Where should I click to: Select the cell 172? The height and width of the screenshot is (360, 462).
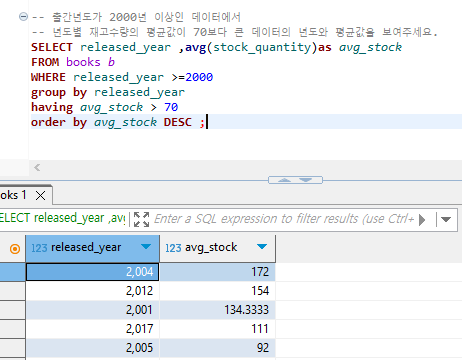tap(218, 272)
